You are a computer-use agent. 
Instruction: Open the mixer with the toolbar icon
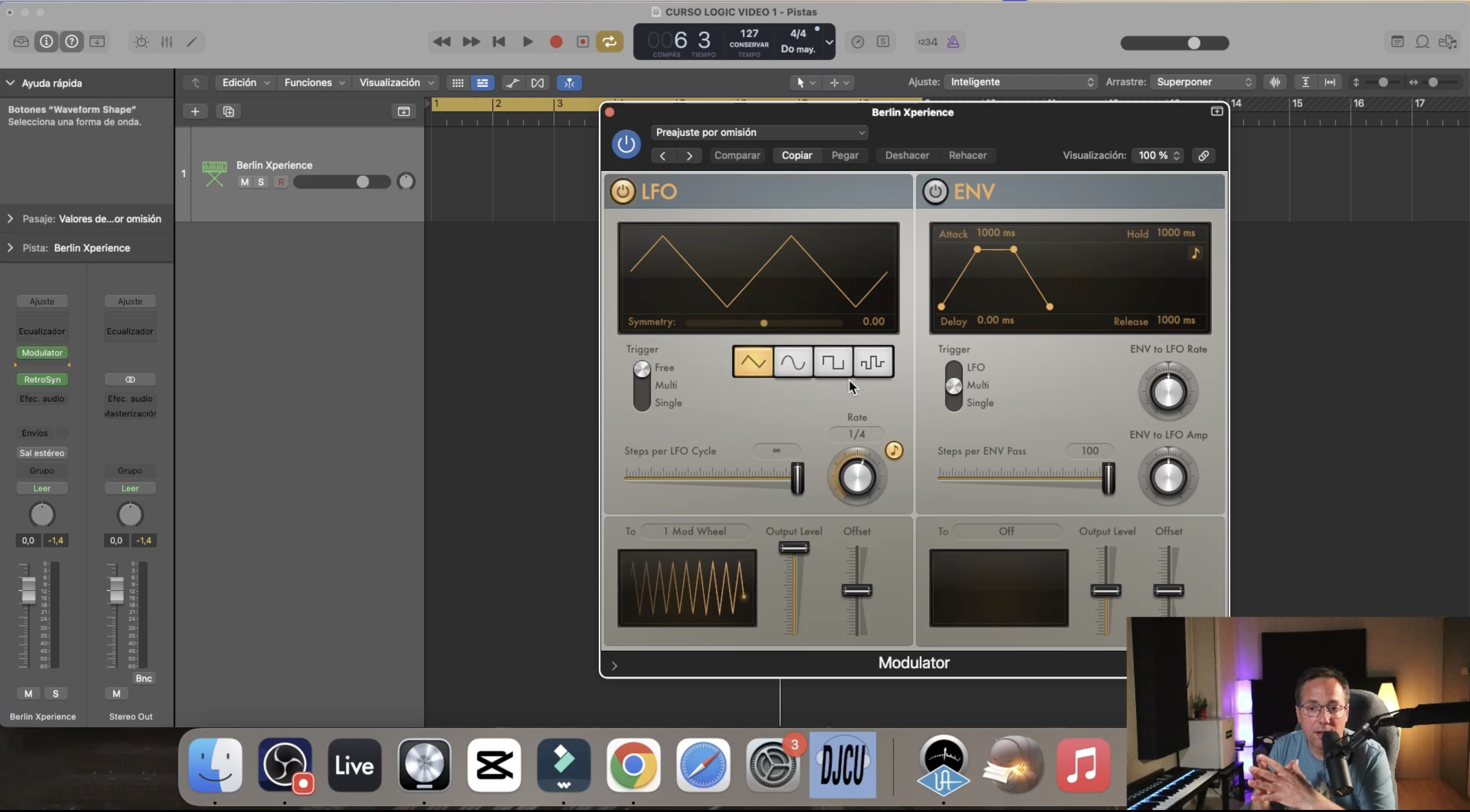tap(167, 42)
